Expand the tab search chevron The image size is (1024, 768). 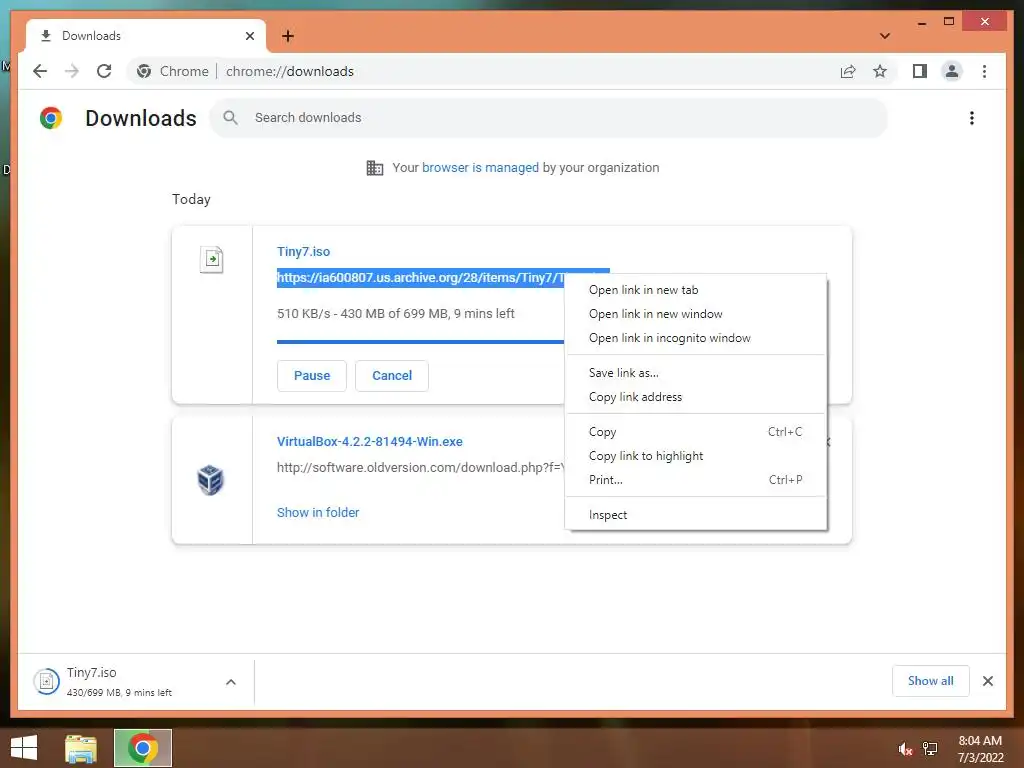pyautogui.click(x=885, y=36)
